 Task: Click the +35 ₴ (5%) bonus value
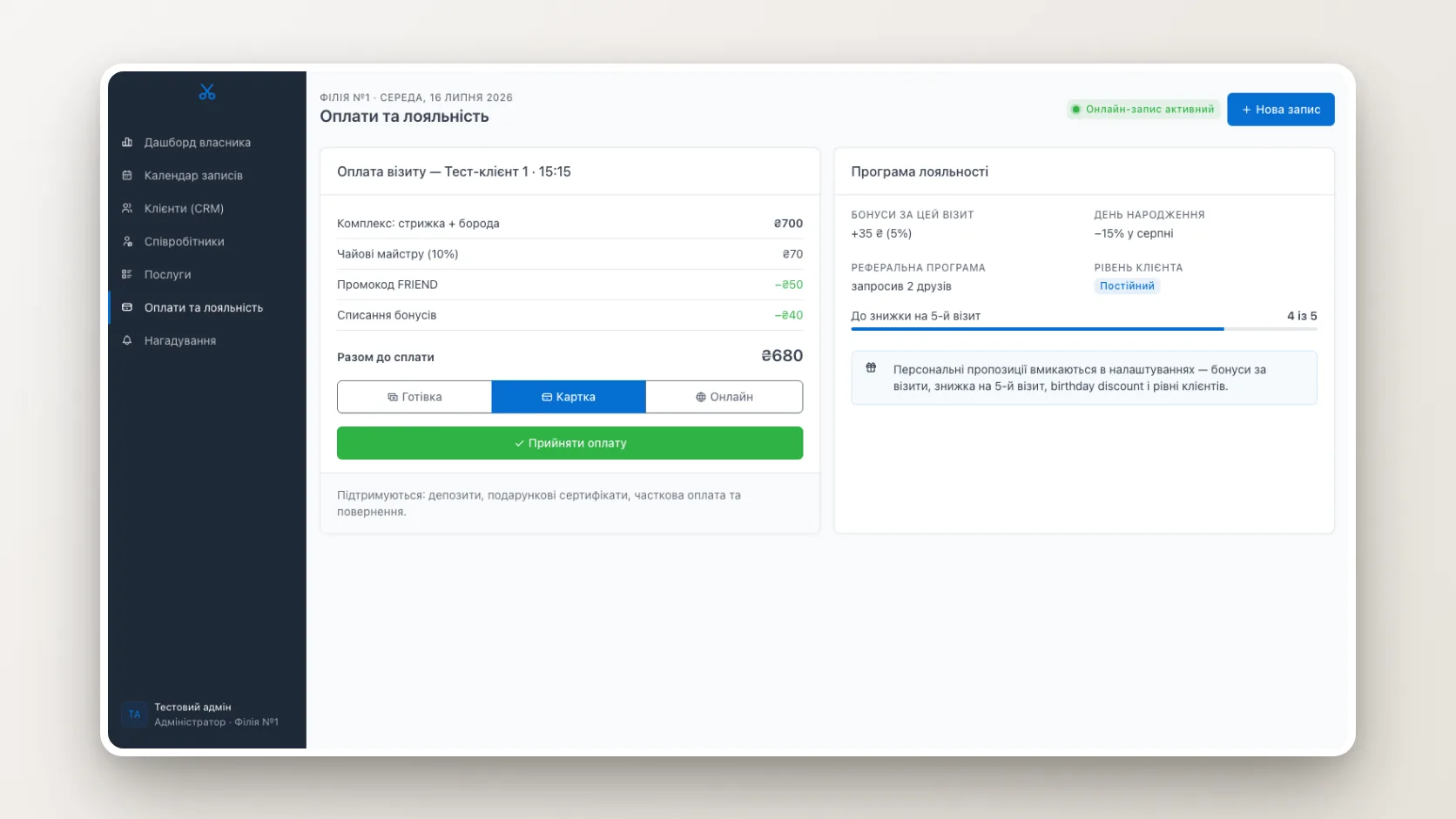(x=881, y=233)
